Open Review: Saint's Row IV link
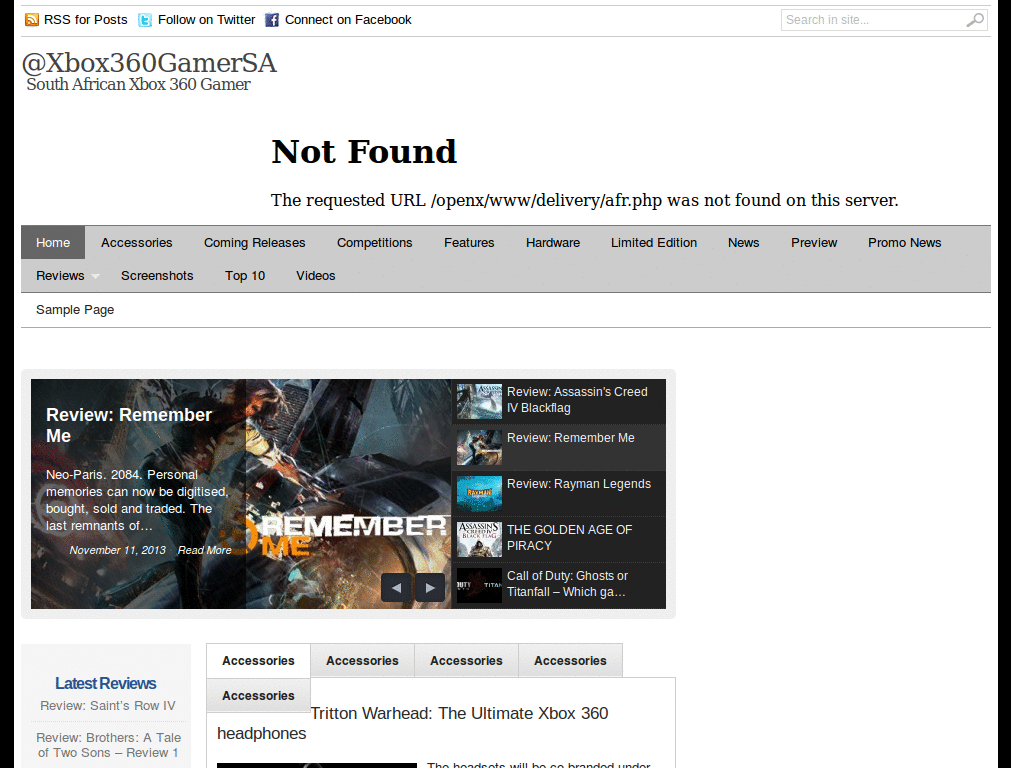The image size is (1024, 768). tap(108, 706)
